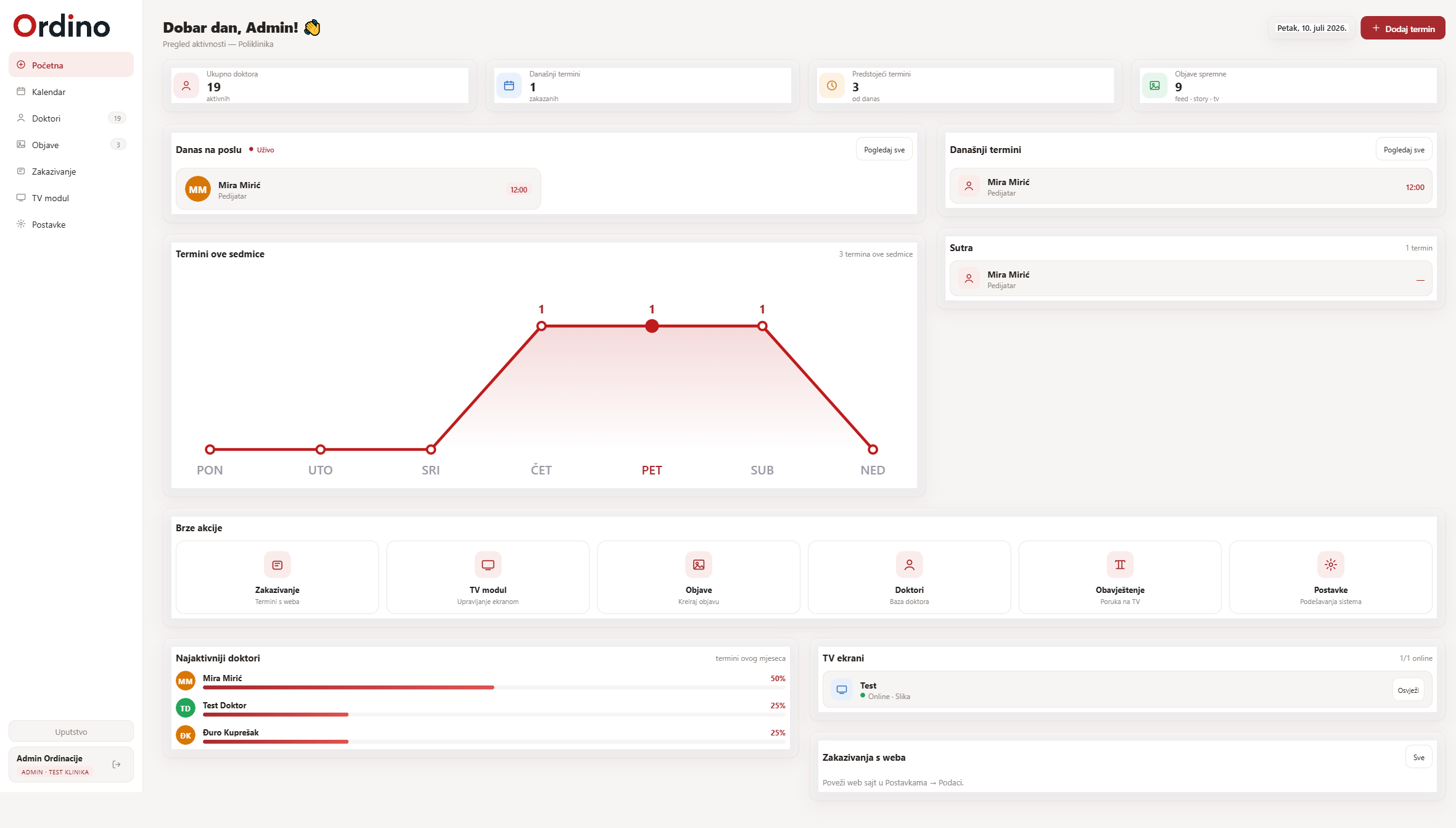Click 'Poveži web sajt u Postavkama → Podaci.' text
The height and width of the screenshot is (828, 1456).
click(893, 783)
